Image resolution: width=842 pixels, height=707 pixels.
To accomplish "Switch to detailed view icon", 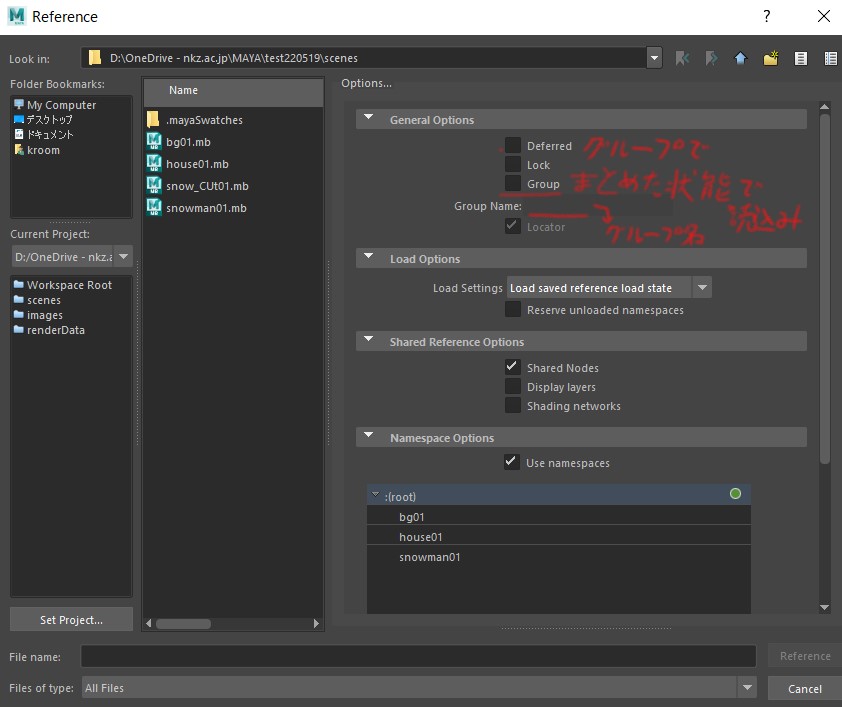I will click(831, 59).
